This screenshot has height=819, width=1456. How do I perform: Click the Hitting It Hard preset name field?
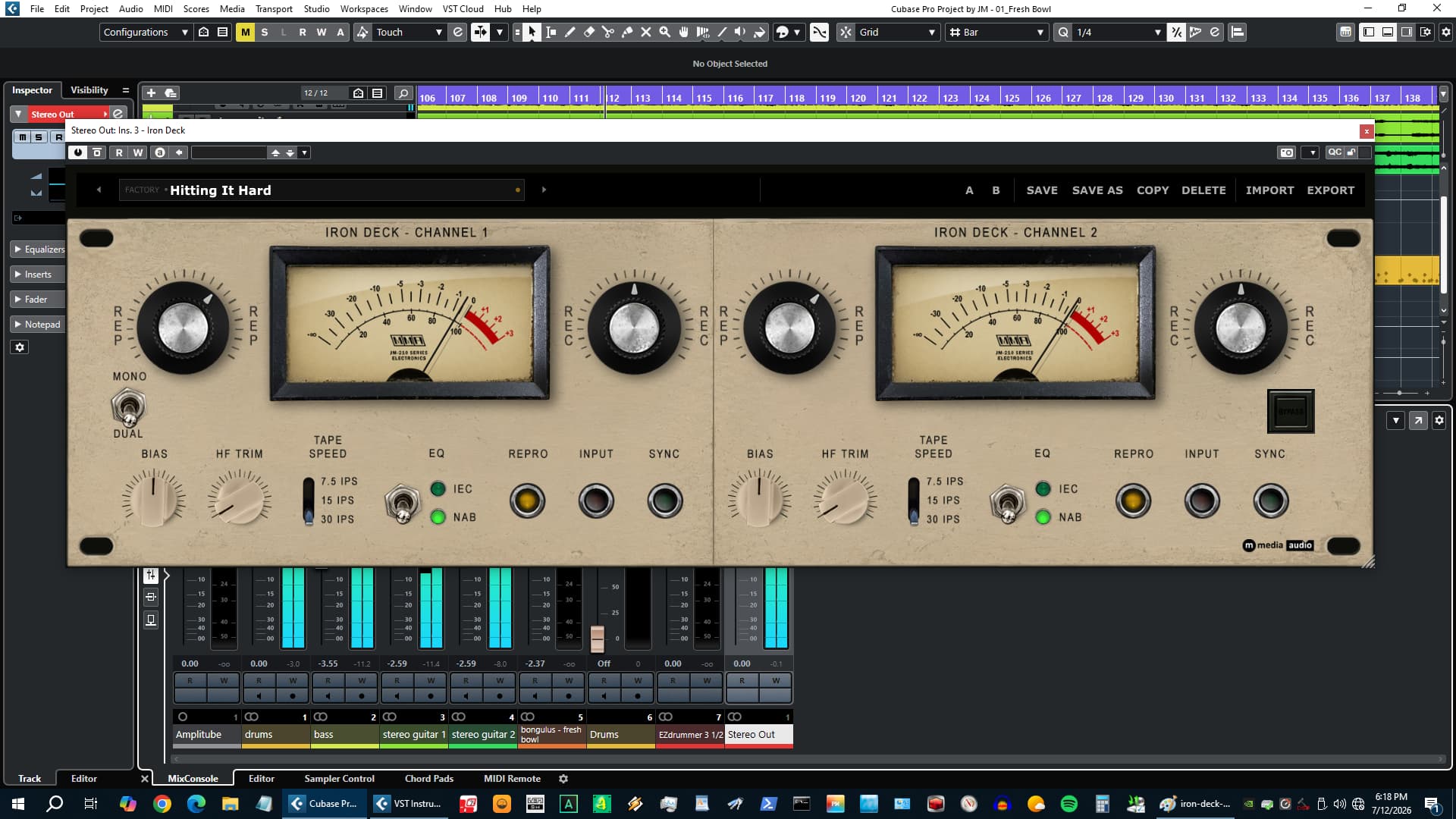tap(320, 190)
